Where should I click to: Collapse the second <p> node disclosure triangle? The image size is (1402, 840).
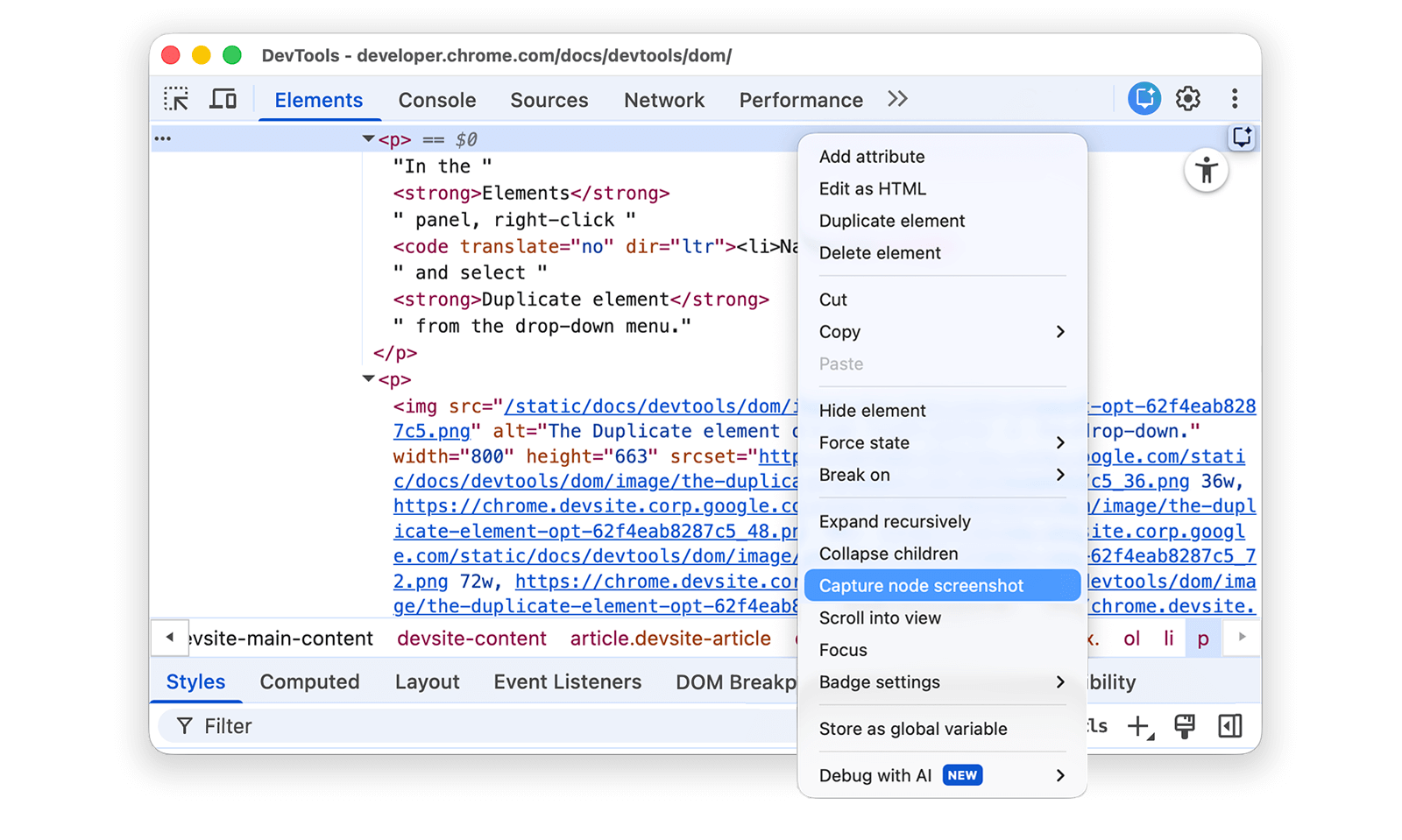click(x=368, y=379)
